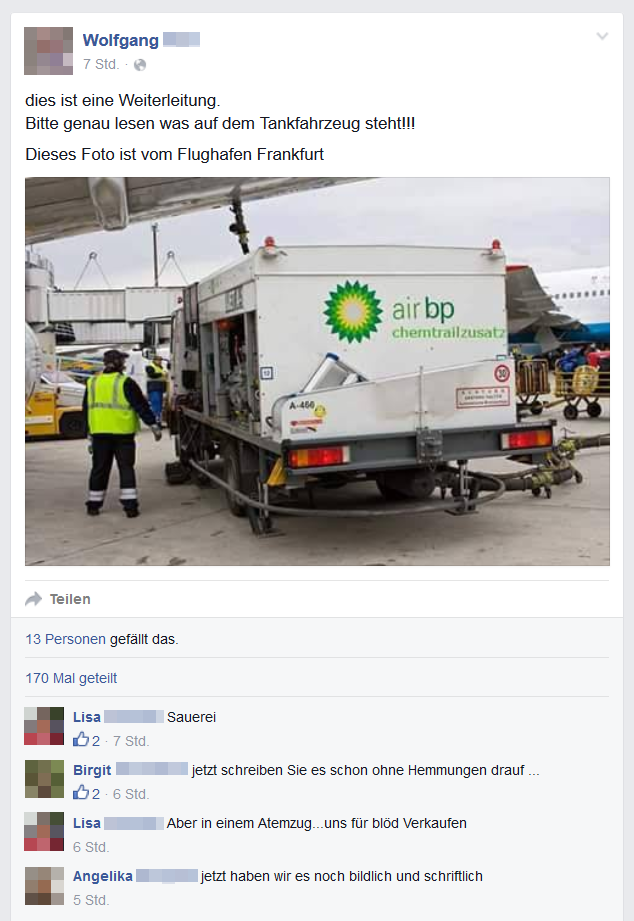The height and width of the screenshot is (921, 634).
Task: Open the post options chevron menu
Action: pos(602,36)
